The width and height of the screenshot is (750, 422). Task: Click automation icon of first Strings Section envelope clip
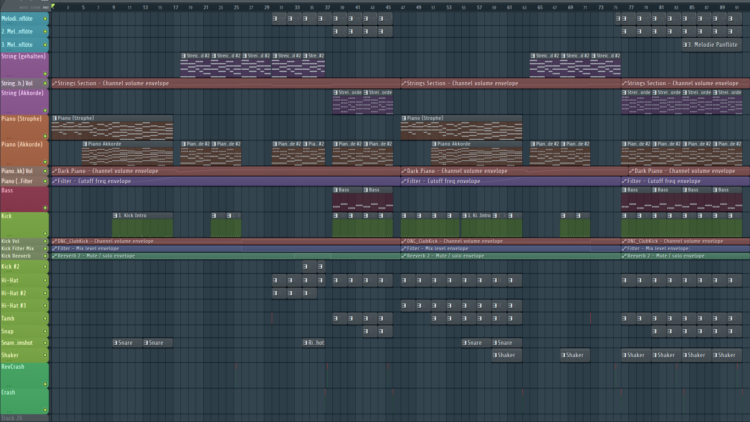tap(55, 83)
